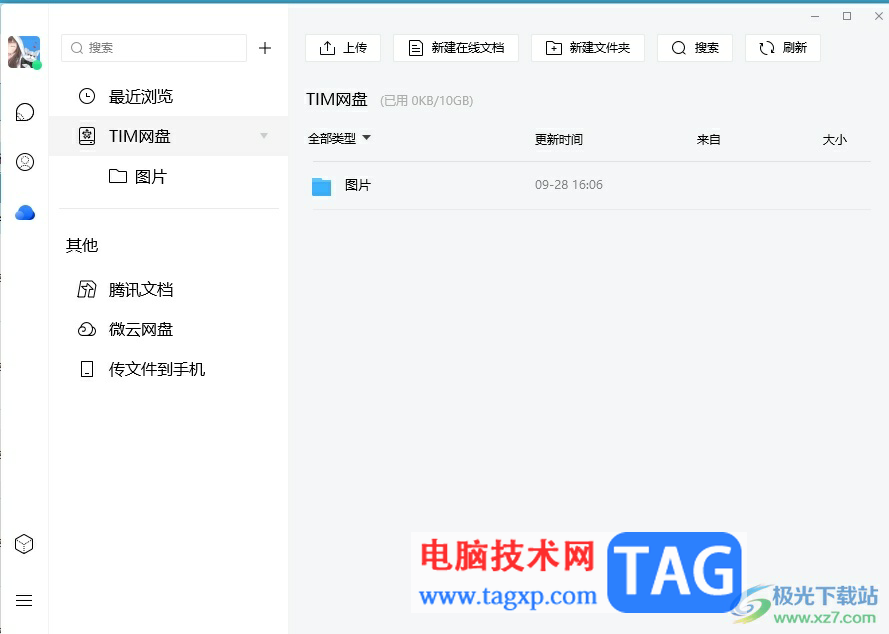Open the user avatar profile
Screen dimensions: 889x634
click(24, 52)
